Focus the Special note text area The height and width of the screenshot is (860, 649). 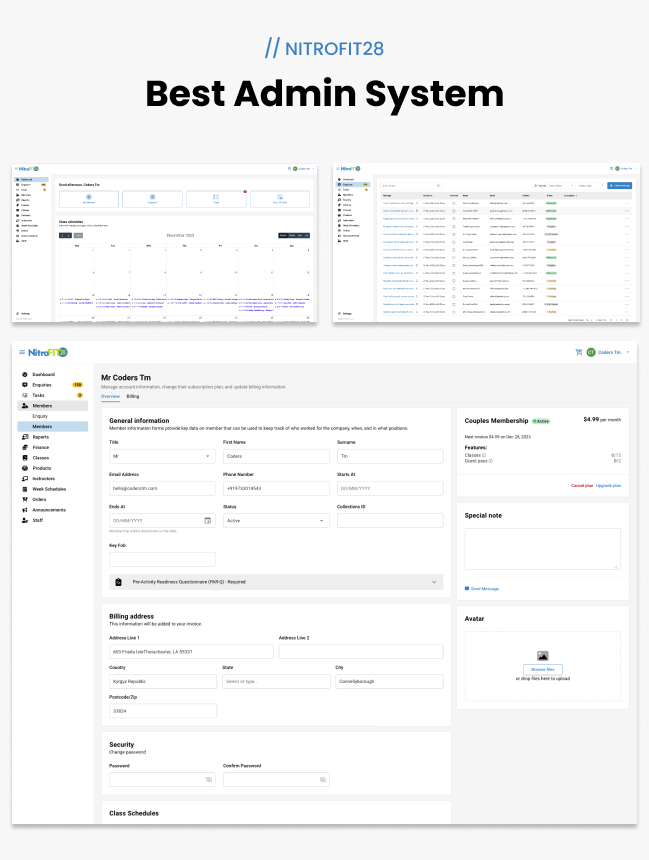pos(543,548)
